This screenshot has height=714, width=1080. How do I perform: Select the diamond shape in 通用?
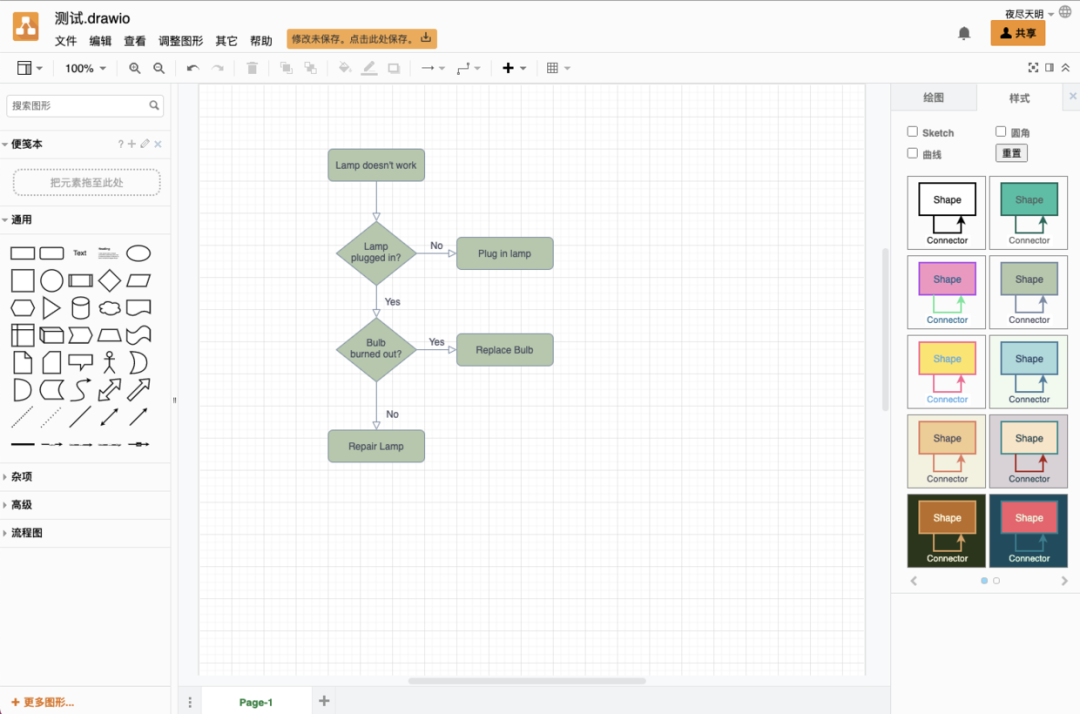[x=110, y=281]
